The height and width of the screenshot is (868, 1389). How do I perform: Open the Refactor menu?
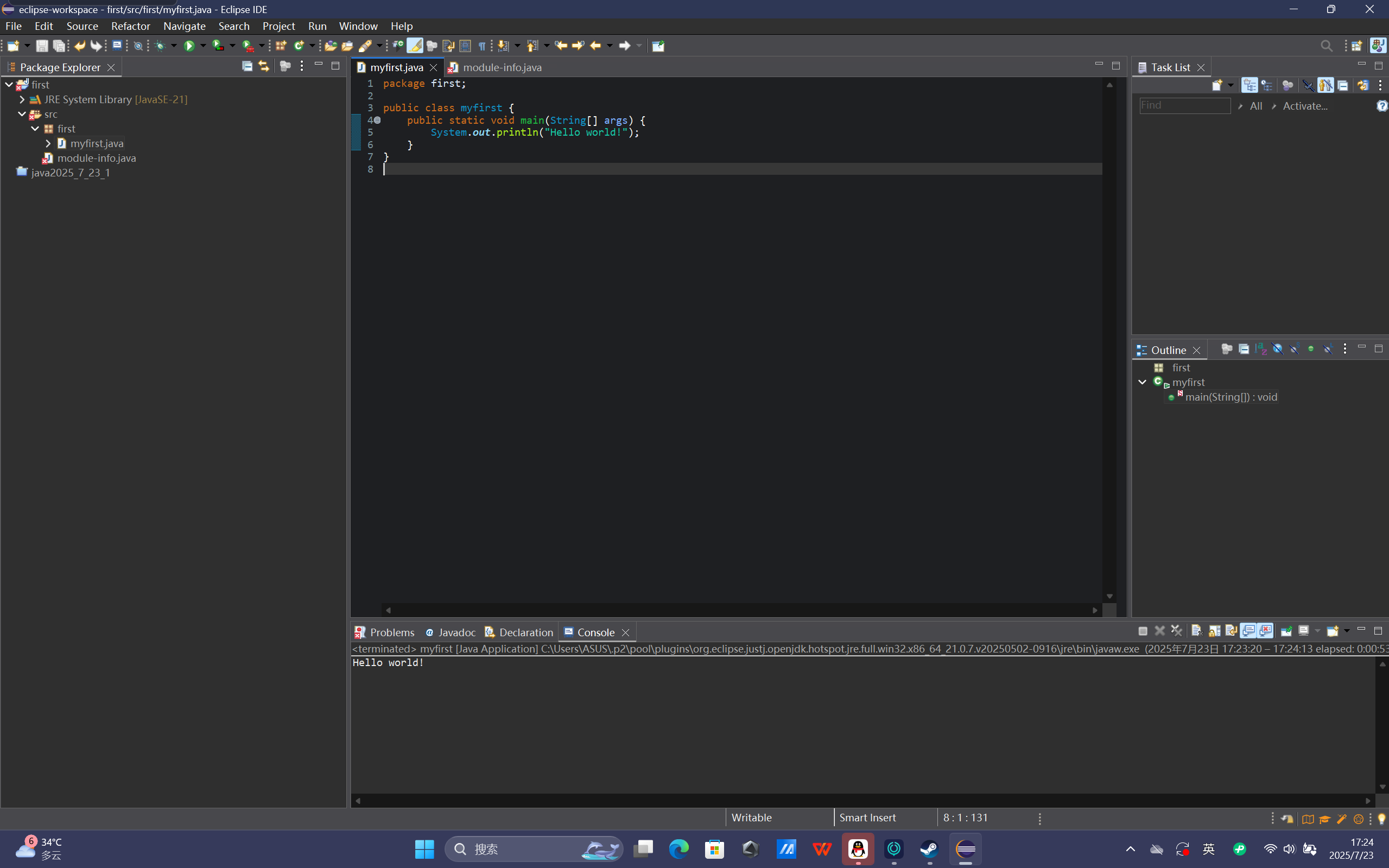130,26
